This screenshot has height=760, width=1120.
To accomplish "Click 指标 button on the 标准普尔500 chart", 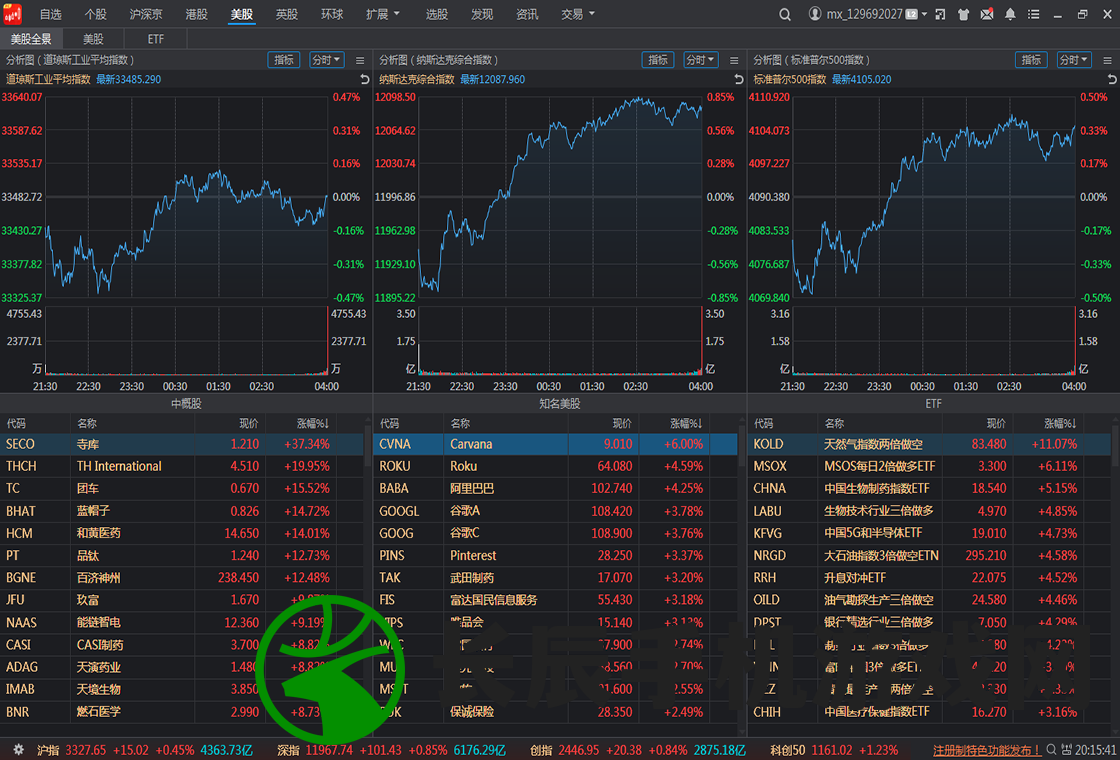I will tap(1031, 60).
